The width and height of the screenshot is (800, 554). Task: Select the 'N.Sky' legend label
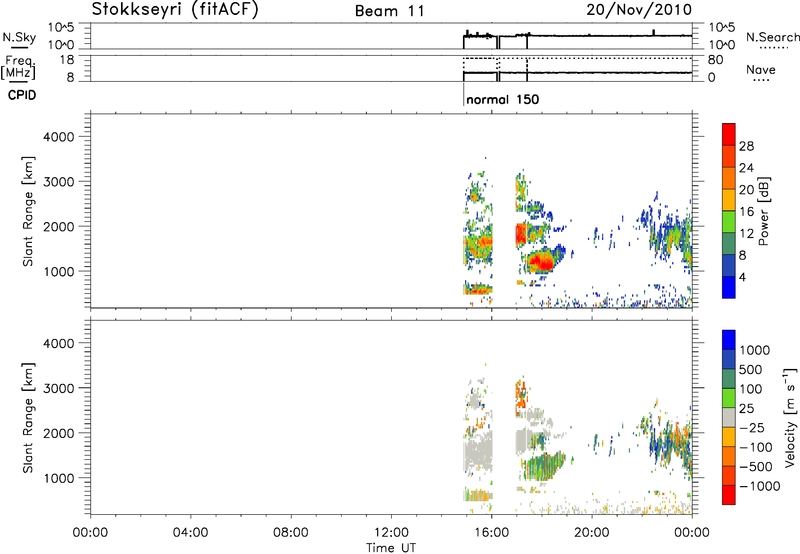tap(19, 37)
